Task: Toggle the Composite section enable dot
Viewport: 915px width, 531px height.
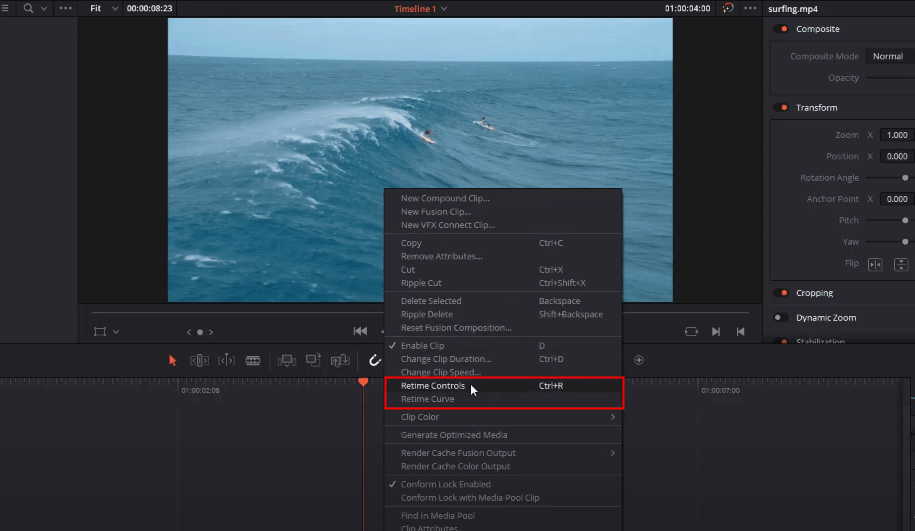Action: [x=781, y=29]
